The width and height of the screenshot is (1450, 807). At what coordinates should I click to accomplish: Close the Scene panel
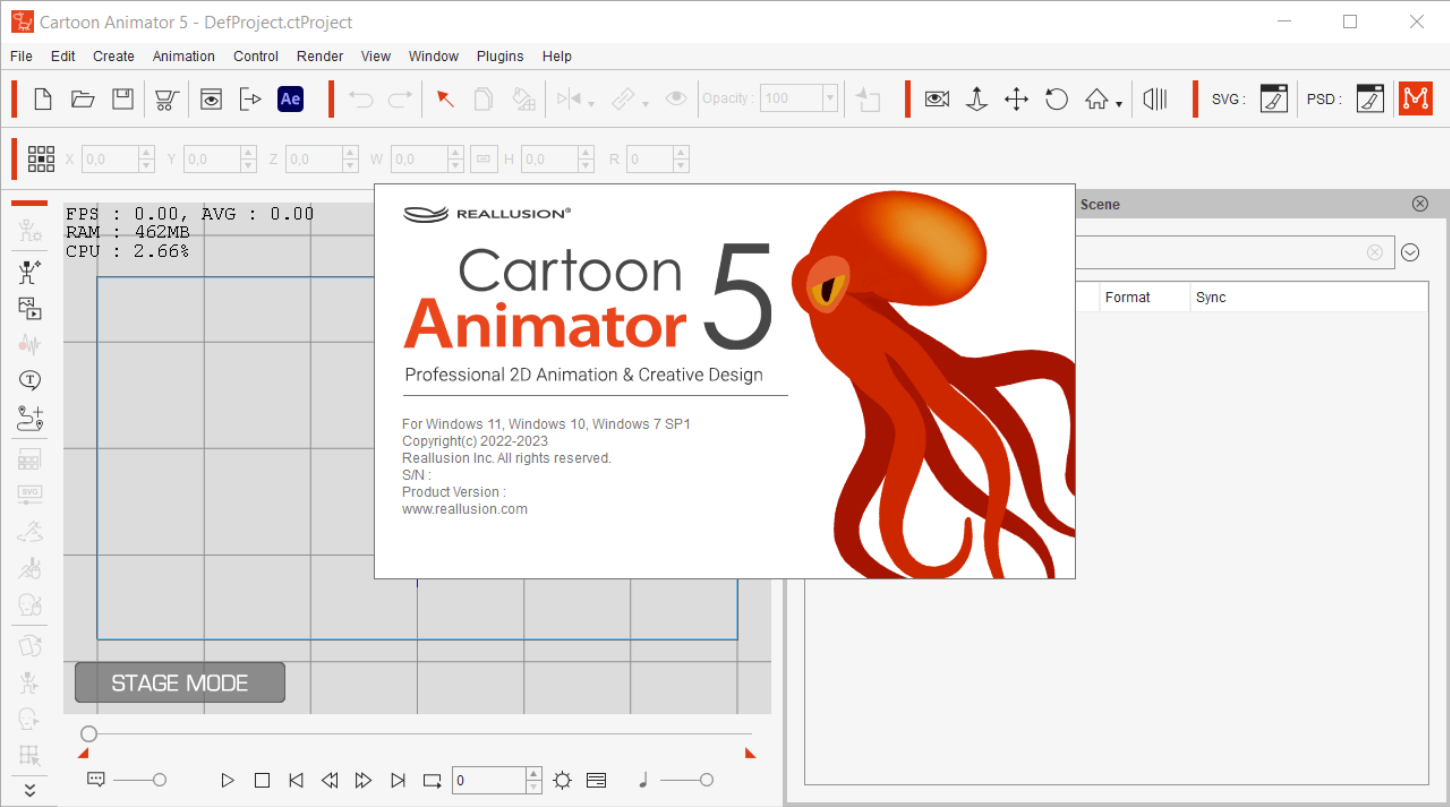(1420, 204)
